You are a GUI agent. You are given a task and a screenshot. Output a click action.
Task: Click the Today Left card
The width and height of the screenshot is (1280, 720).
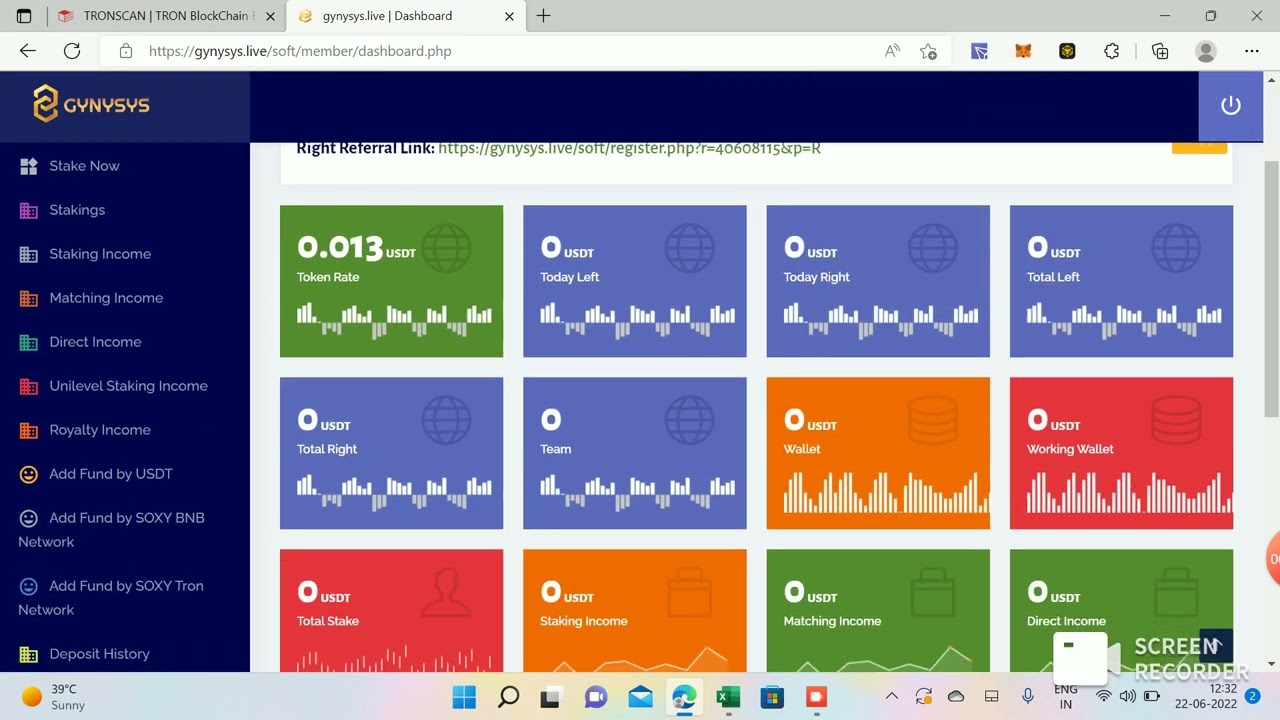(x=634, y=281)
